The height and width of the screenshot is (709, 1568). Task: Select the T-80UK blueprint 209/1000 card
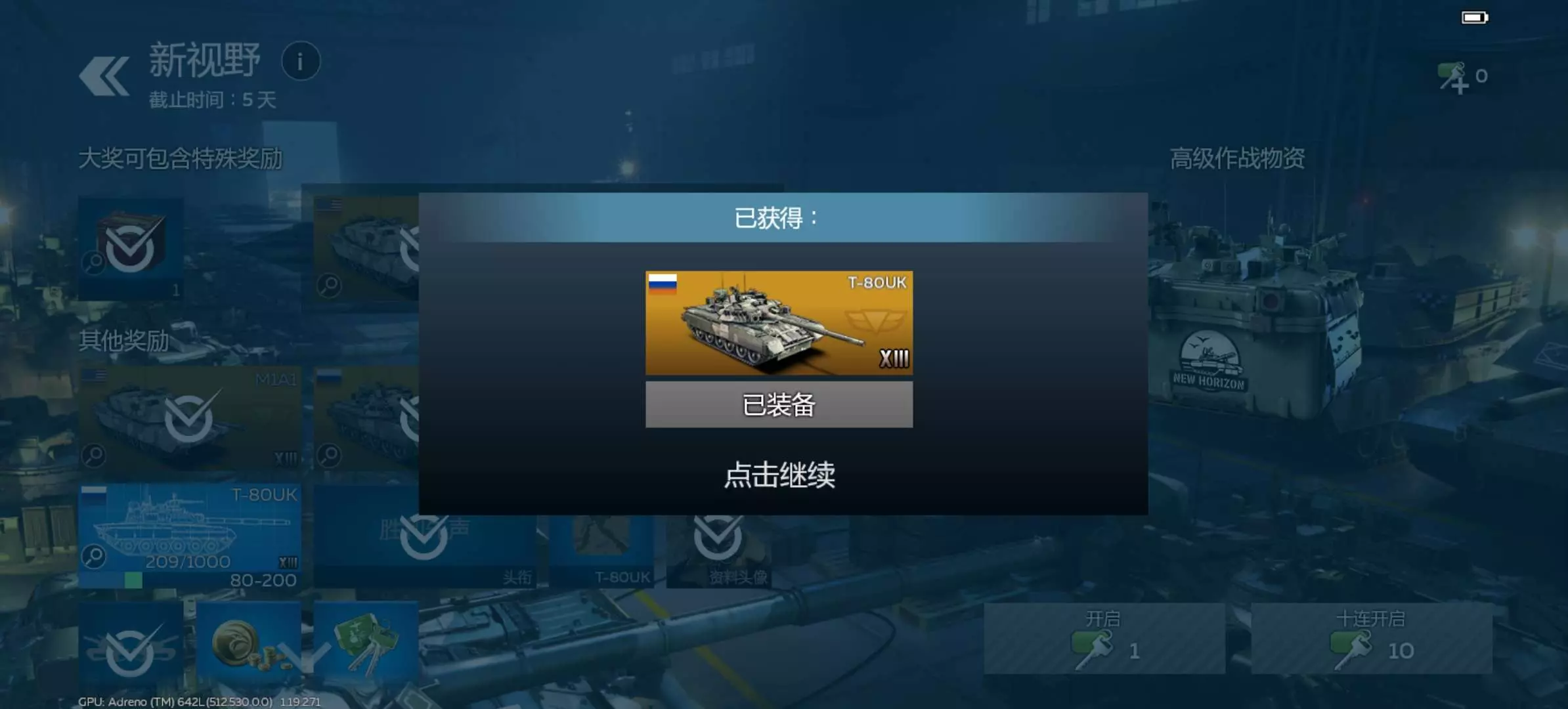point(190,536)
